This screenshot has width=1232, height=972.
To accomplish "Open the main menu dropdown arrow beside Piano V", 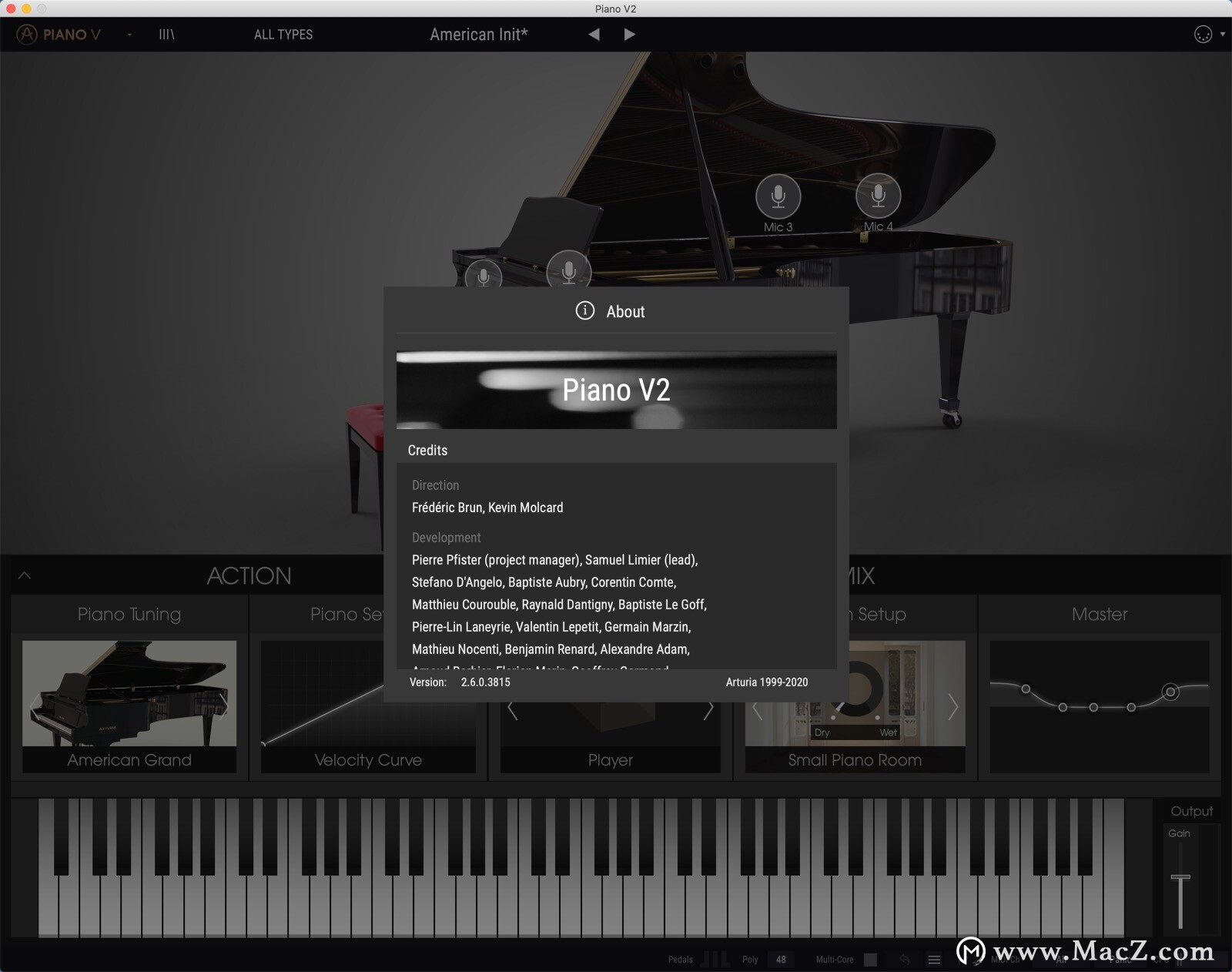I will [129, 35].
